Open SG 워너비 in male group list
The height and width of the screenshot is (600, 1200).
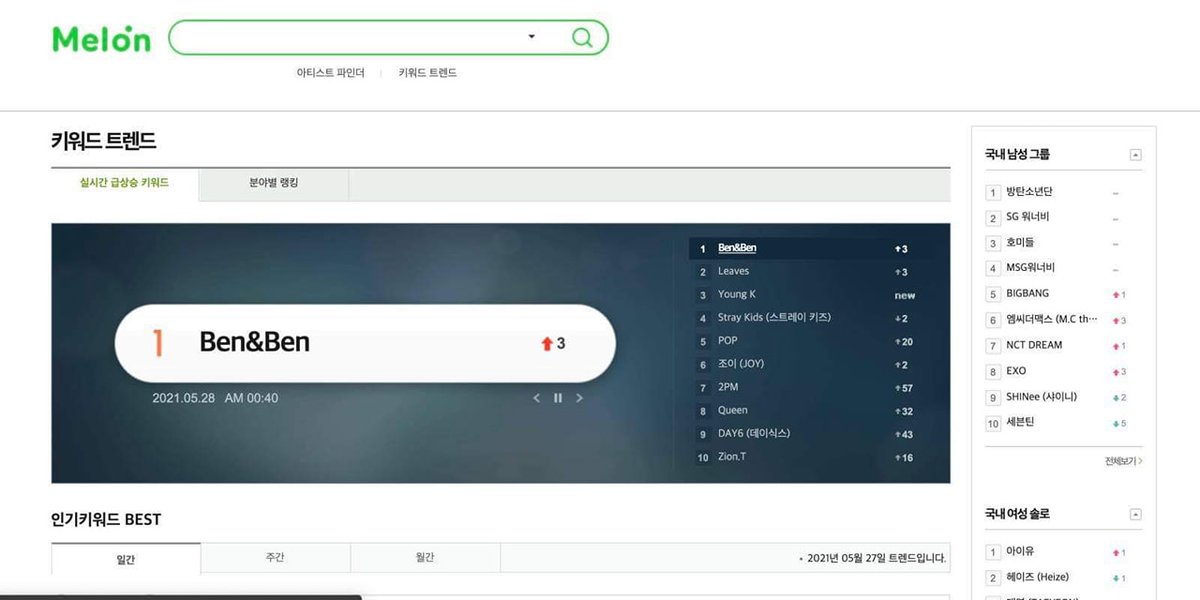pyautogui.click(x=1028, y=216)
